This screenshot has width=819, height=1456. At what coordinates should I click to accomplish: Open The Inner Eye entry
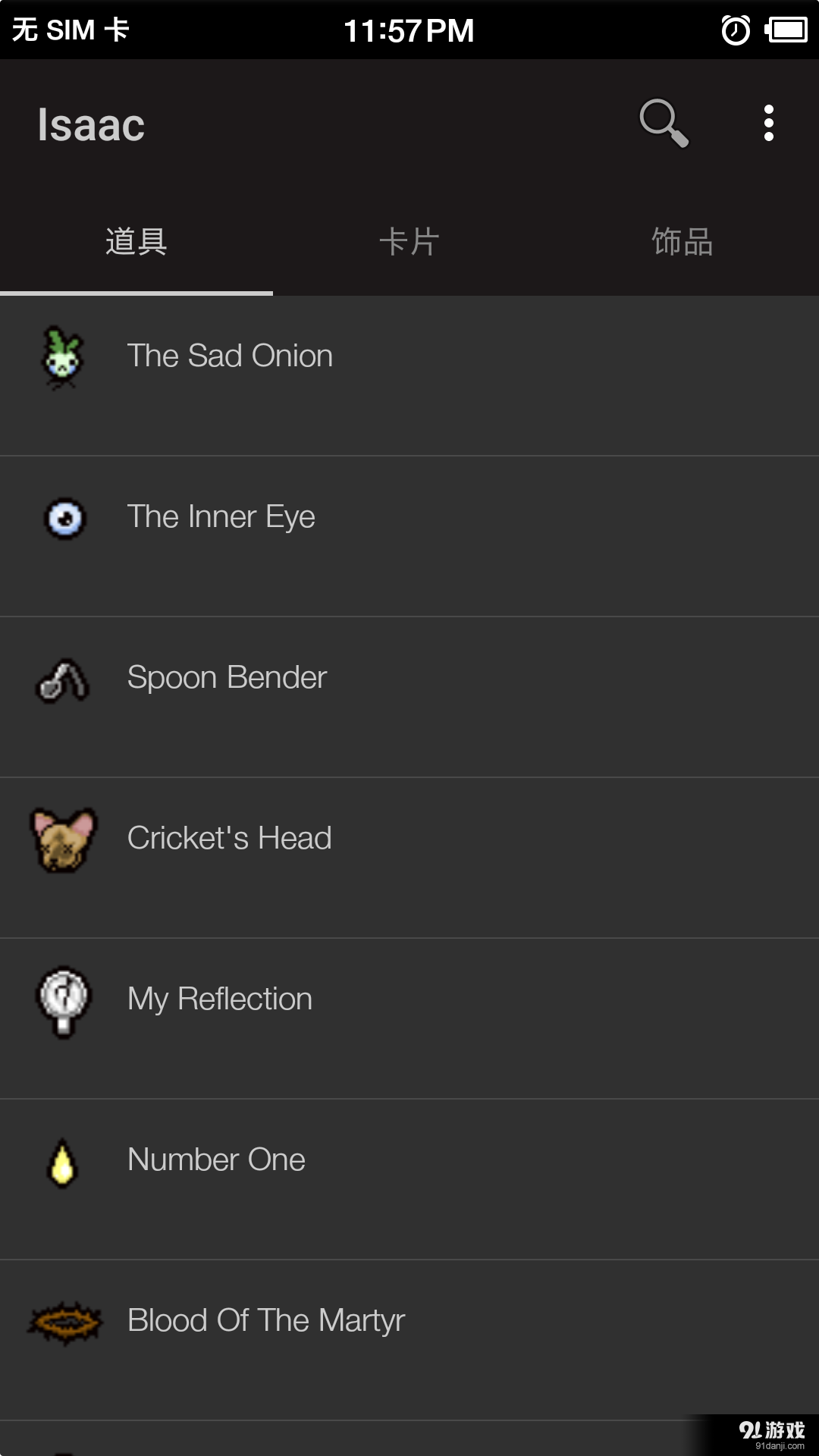coord(221,517)
